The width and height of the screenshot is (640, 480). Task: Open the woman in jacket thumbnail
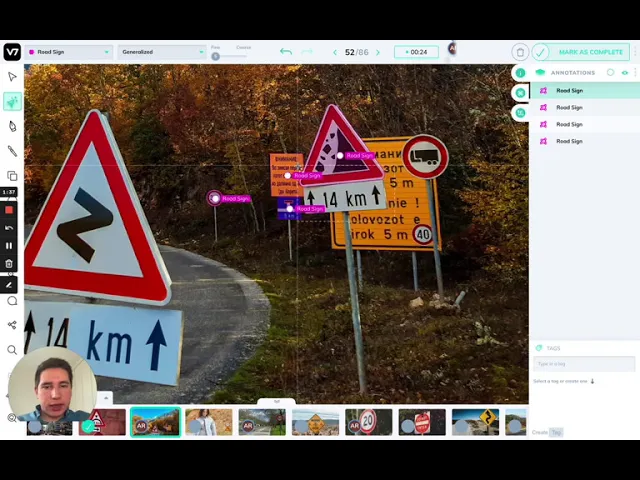[209, 422]
